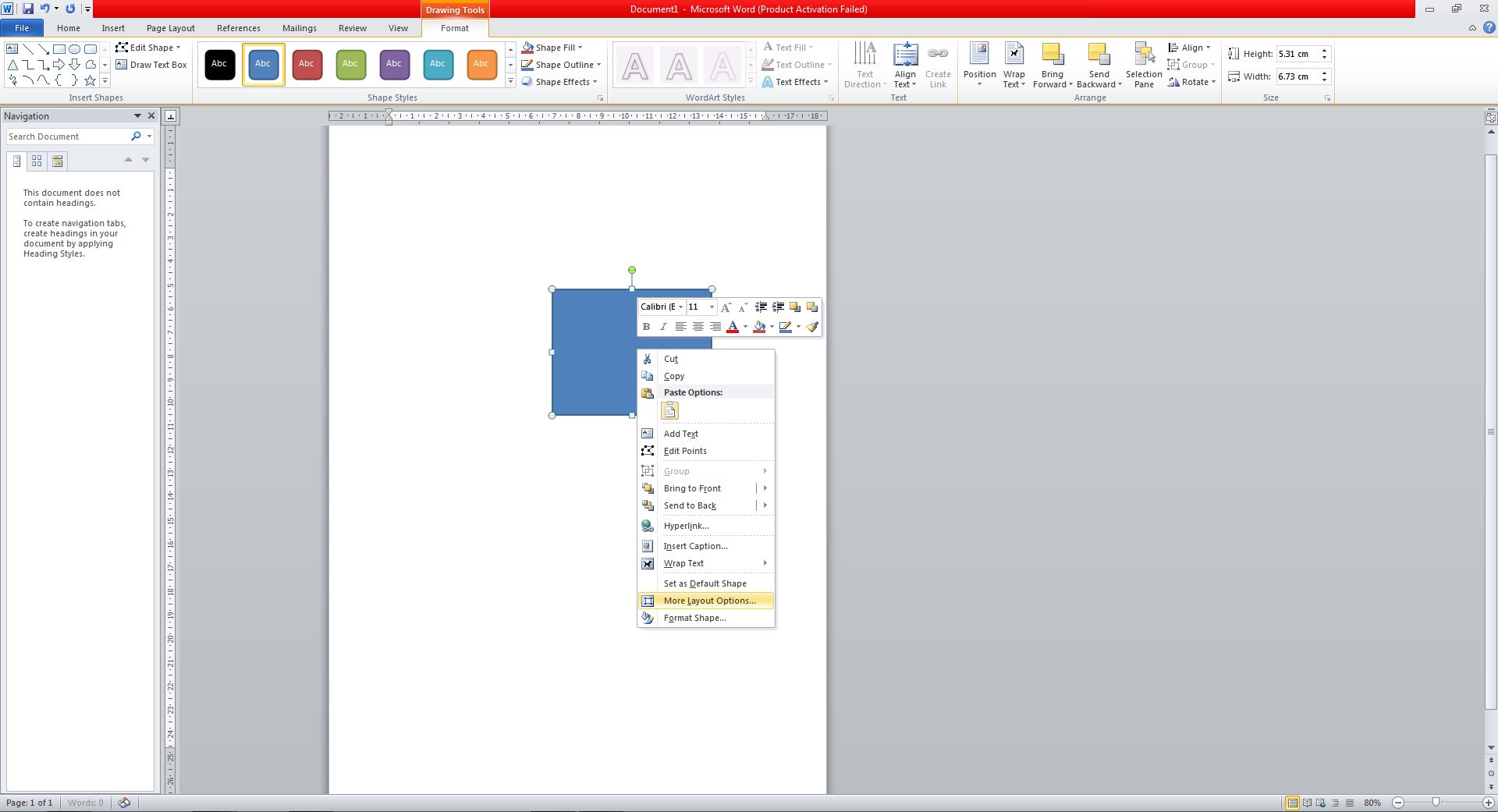Browse headings view in Navigation pane
This screenshot has width=1498, height=812.
pos(16,161)
